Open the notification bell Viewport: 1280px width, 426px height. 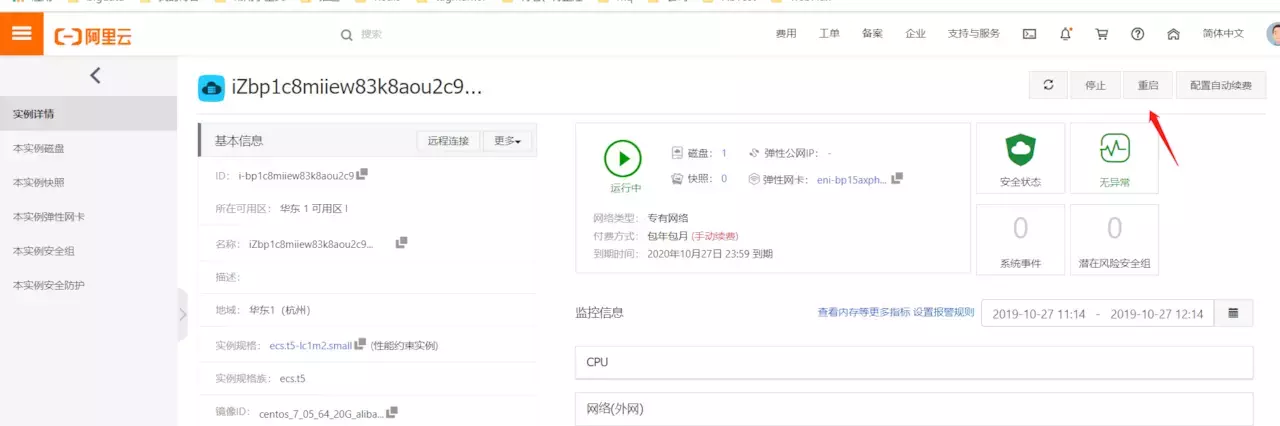(x=1066, y=34)
